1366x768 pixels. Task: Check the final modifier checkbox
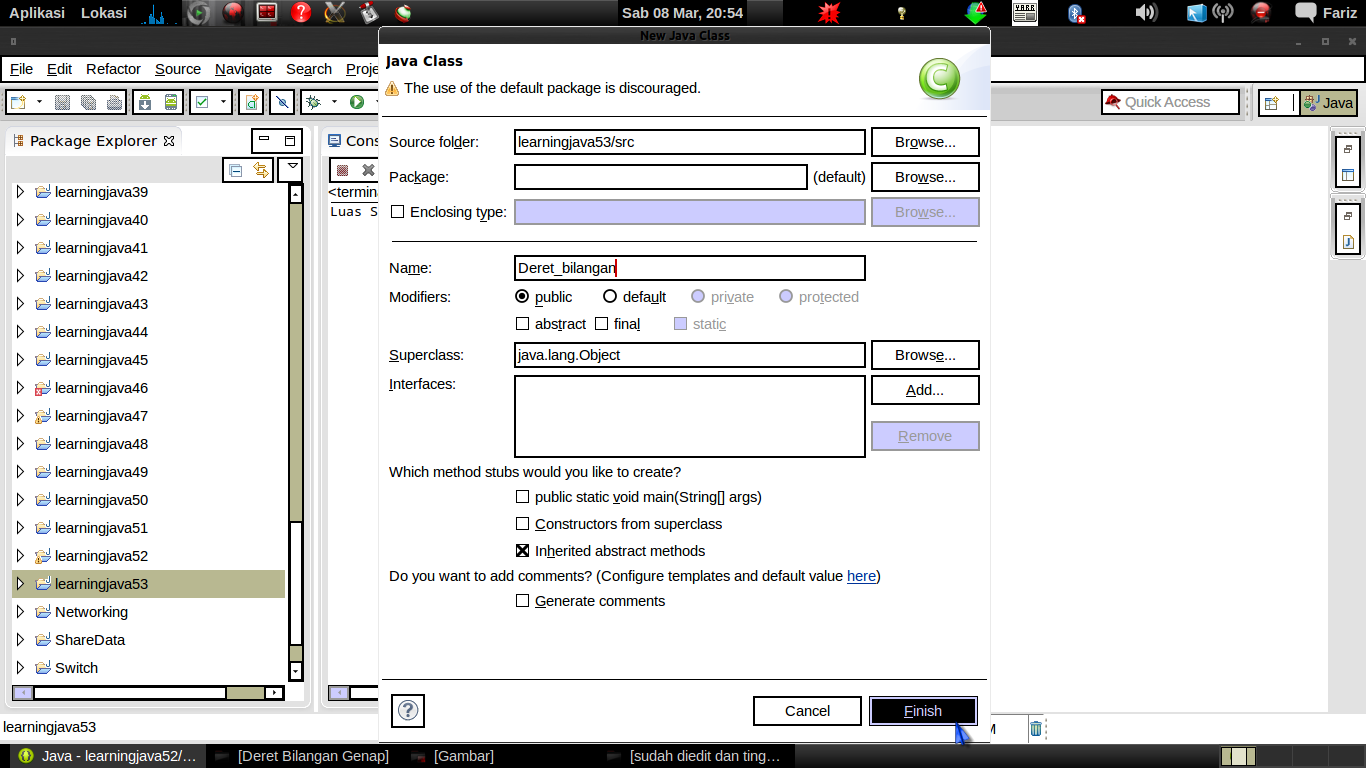[601, 324]
